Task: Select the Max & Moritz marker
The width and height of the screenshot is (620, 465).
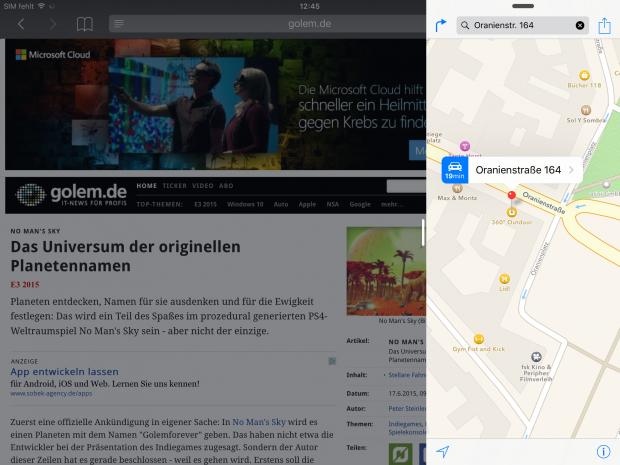Action: [x=457, y=188]
